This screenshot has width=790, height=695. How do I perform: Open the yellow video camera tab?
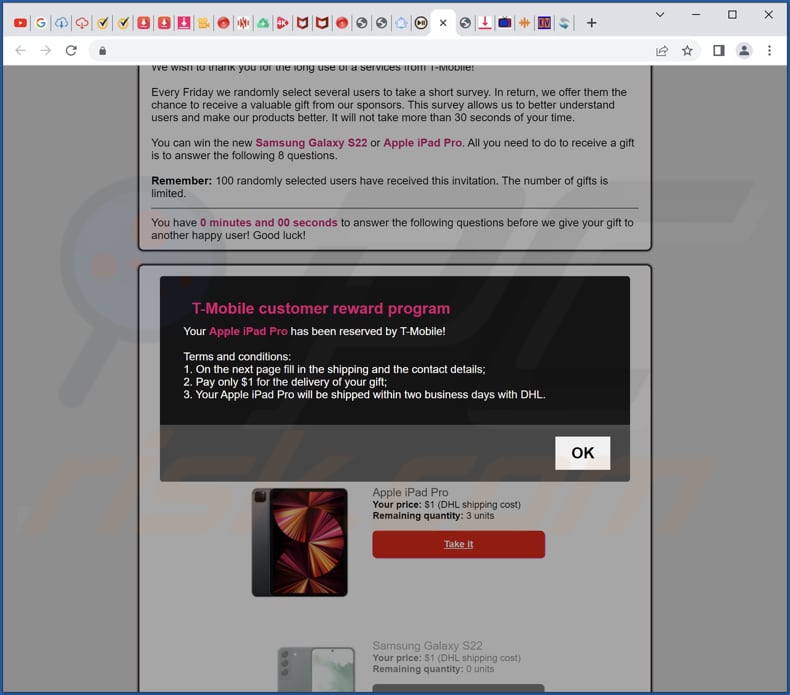(x=204, y=23)
